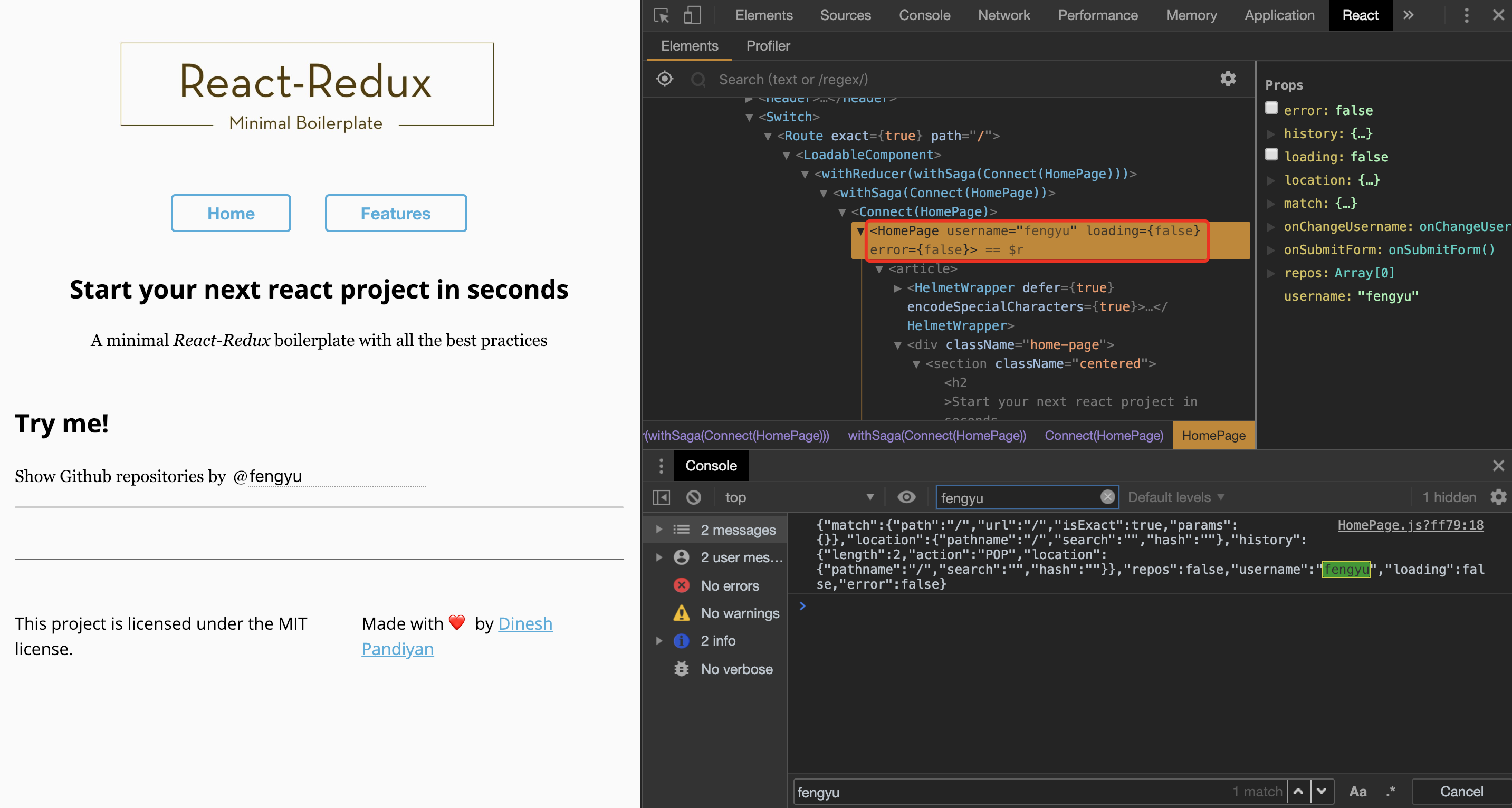Toggle the loading prop checkbox
1512x808 pixels.
[1271, 155]
